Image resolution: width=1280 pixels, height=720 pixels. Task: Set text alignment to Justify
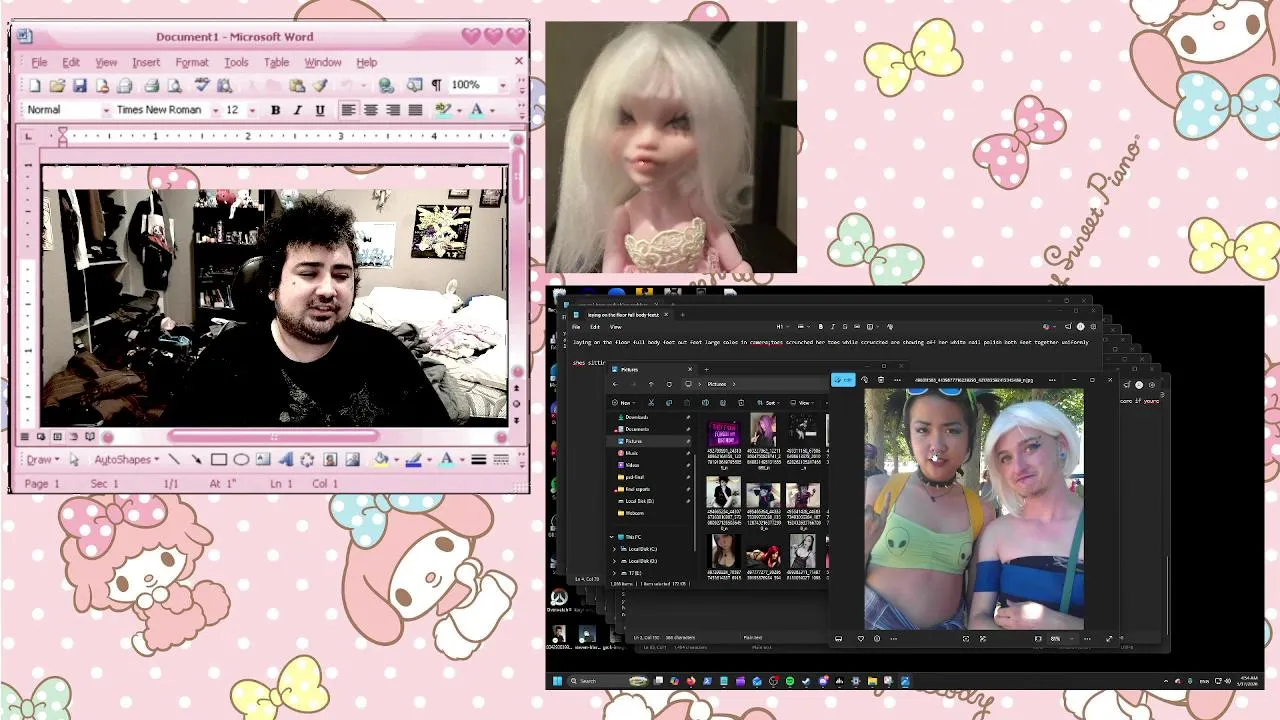pos(415,110)
